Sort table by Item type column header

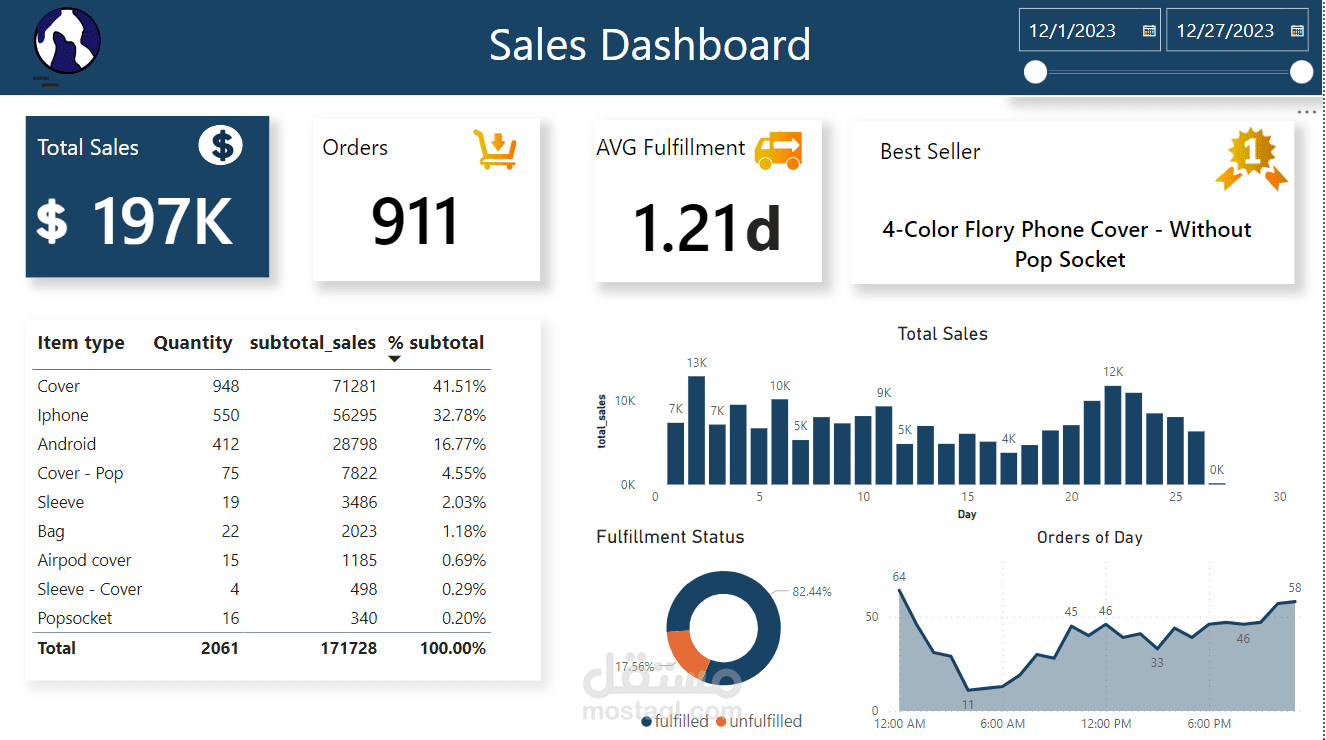81,343
